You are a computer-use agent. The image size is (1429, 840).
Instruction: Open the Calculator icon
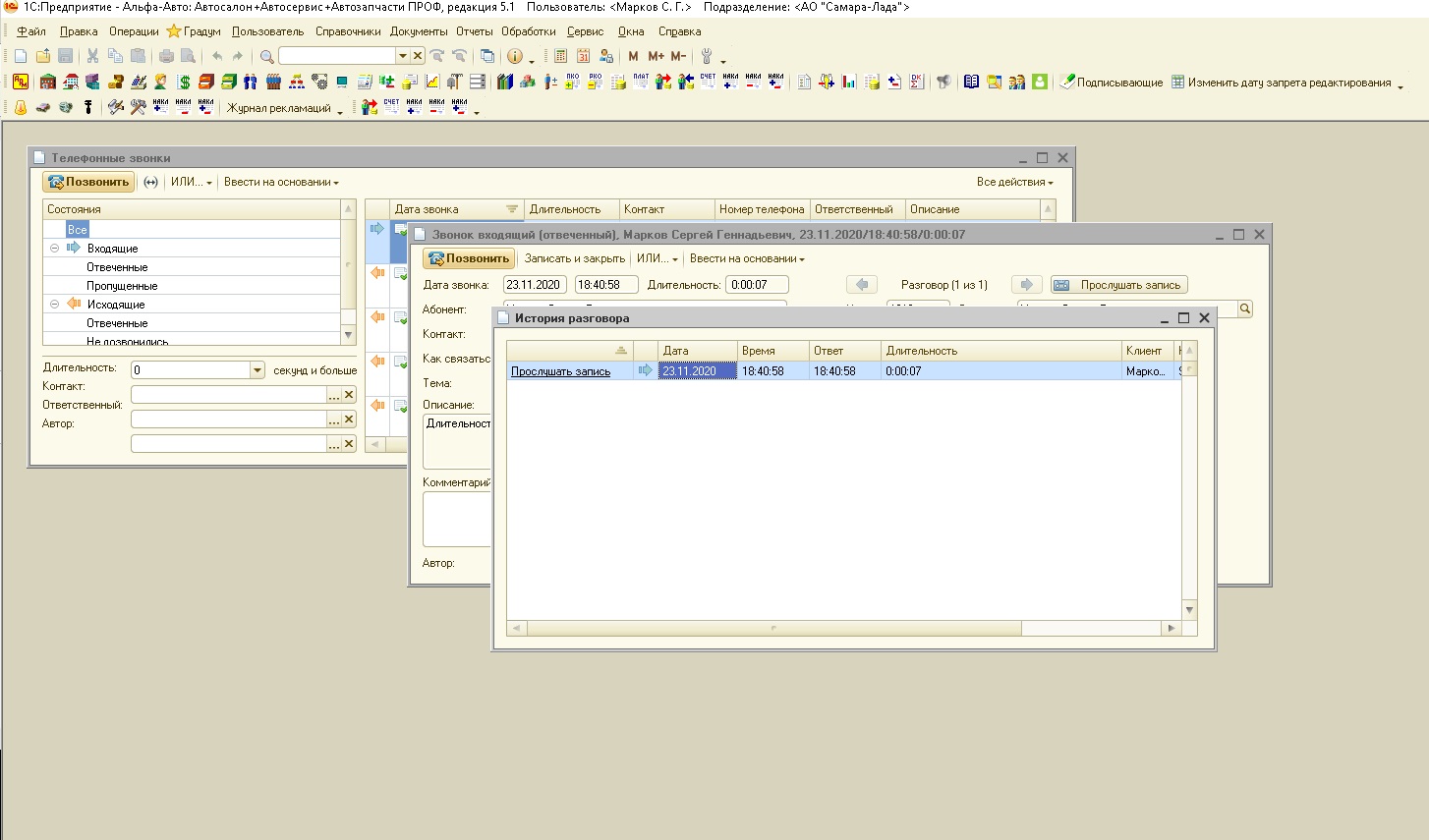[560, 56]
